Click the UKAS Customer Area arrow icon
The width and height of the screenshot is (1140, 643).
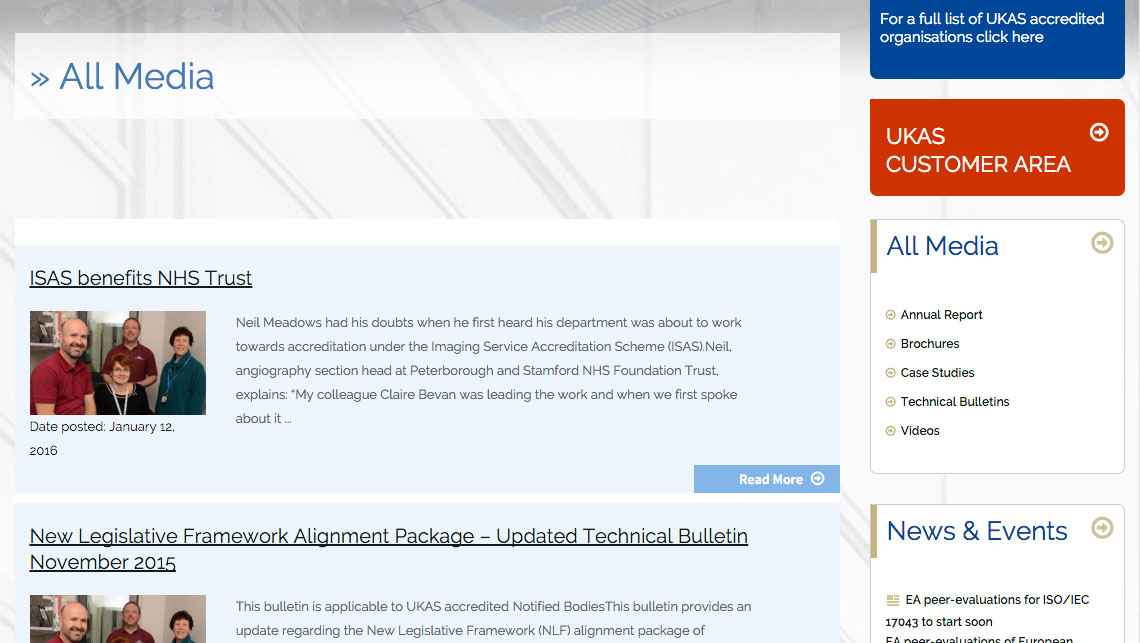click(x=1099, y=132)
